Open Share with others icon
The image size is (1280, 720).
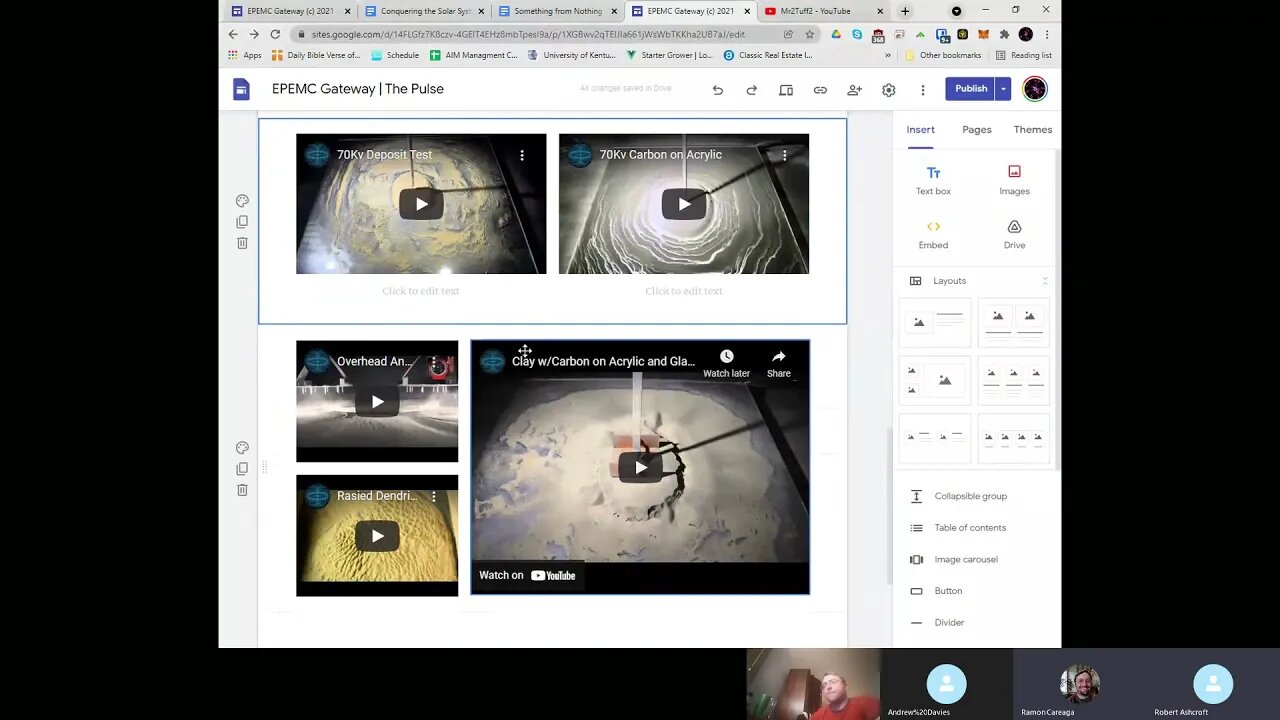[854, 90]
